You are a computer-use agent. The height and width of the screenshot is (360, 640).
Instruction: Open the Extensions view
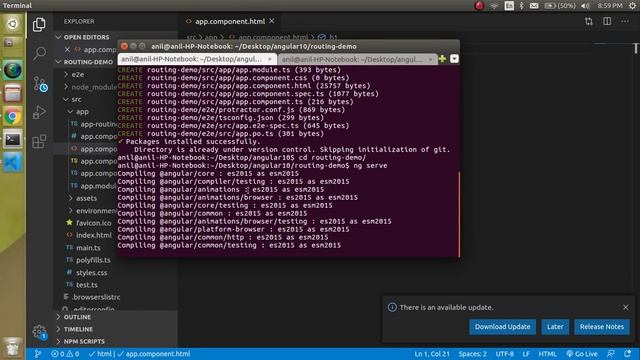pyautogui.click(x=39, y=142)
